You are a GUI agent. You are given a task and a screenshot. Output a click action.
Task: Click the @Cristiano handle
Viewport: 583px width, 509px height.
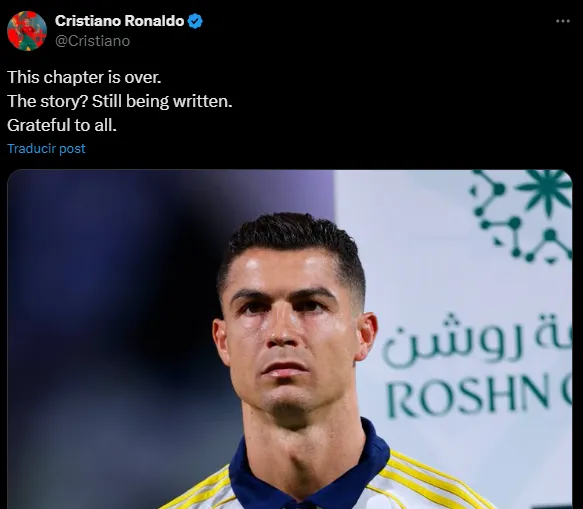pos(93,41)
